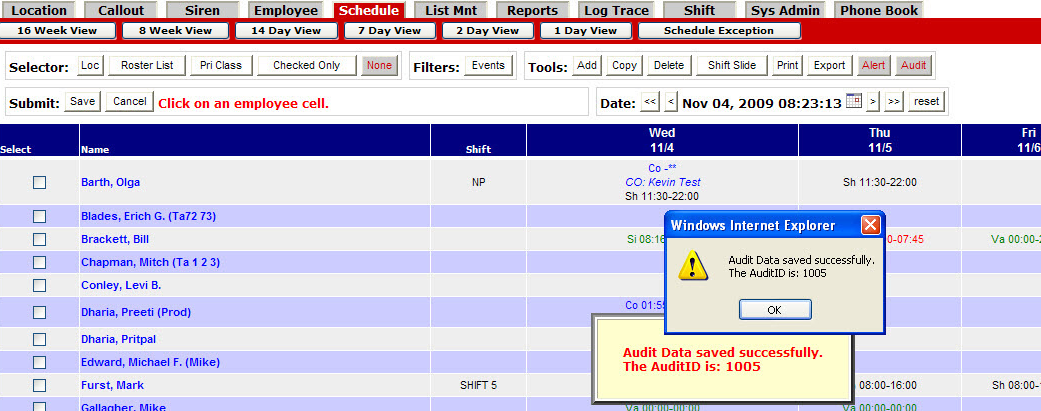Click the Audit tool button
The image size is (1041, 411).
pos(913,66)
